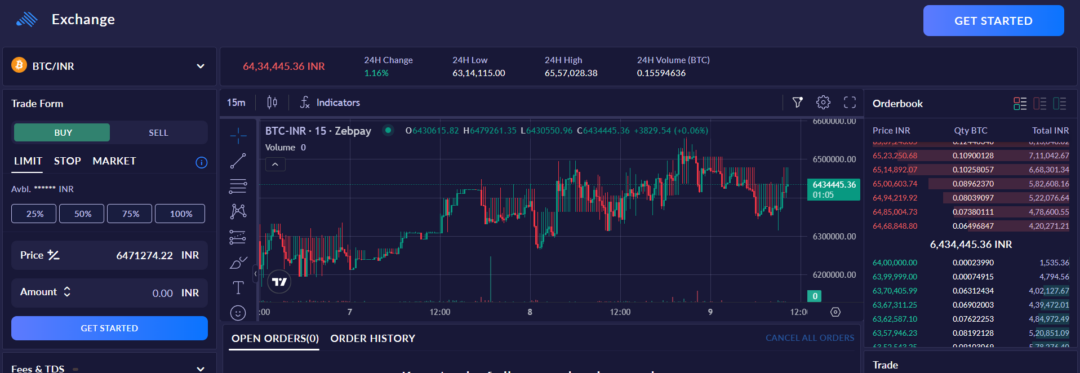
Task: Click the price plus-minus icon
Action: click(53, 255)
